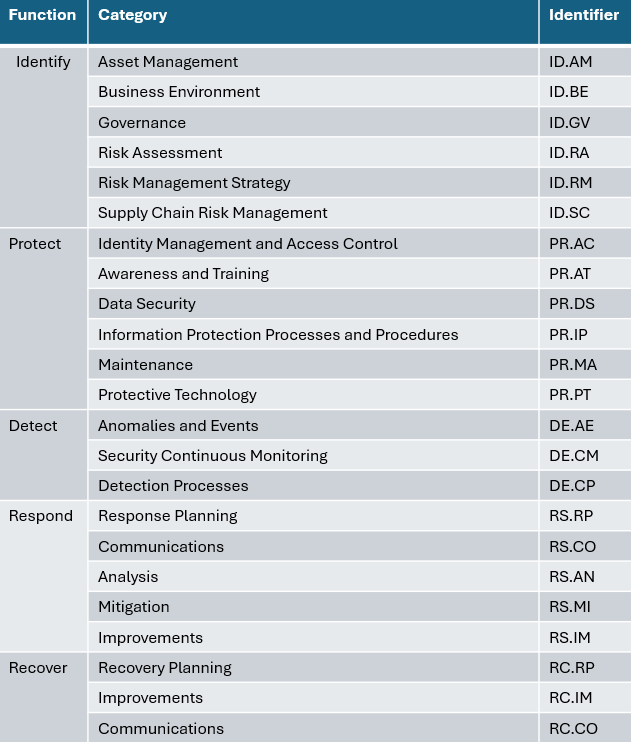Select the Identifier column header
Screen dimensions: 631x742
click(x=585, y=21)
